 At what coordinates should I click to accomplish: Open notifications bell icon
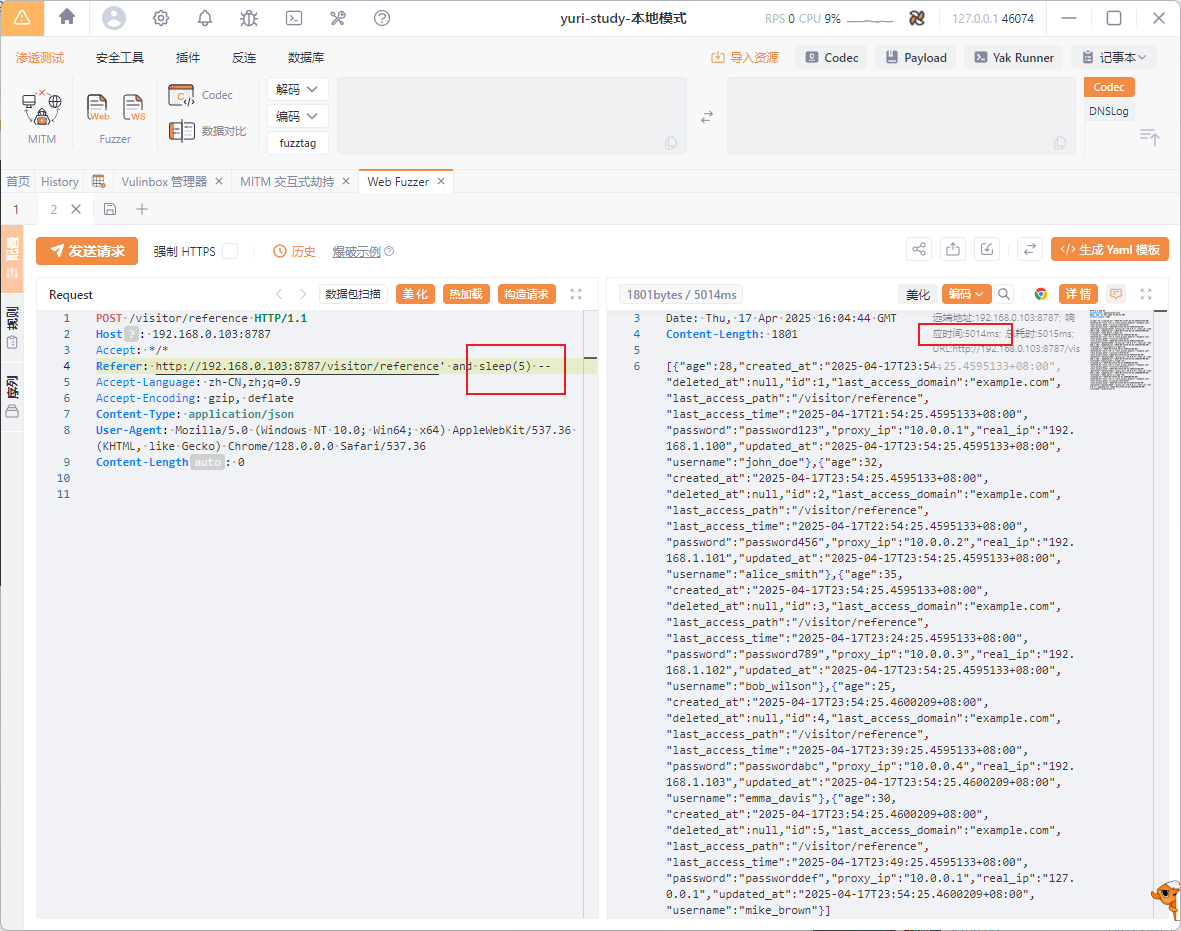205,18
